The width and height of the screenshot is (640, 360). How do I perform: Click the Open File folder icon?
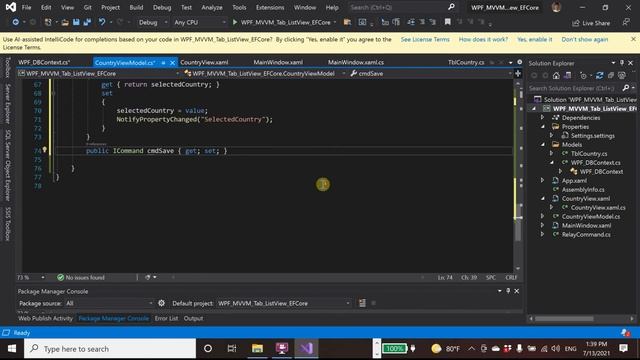coord(65,22)
